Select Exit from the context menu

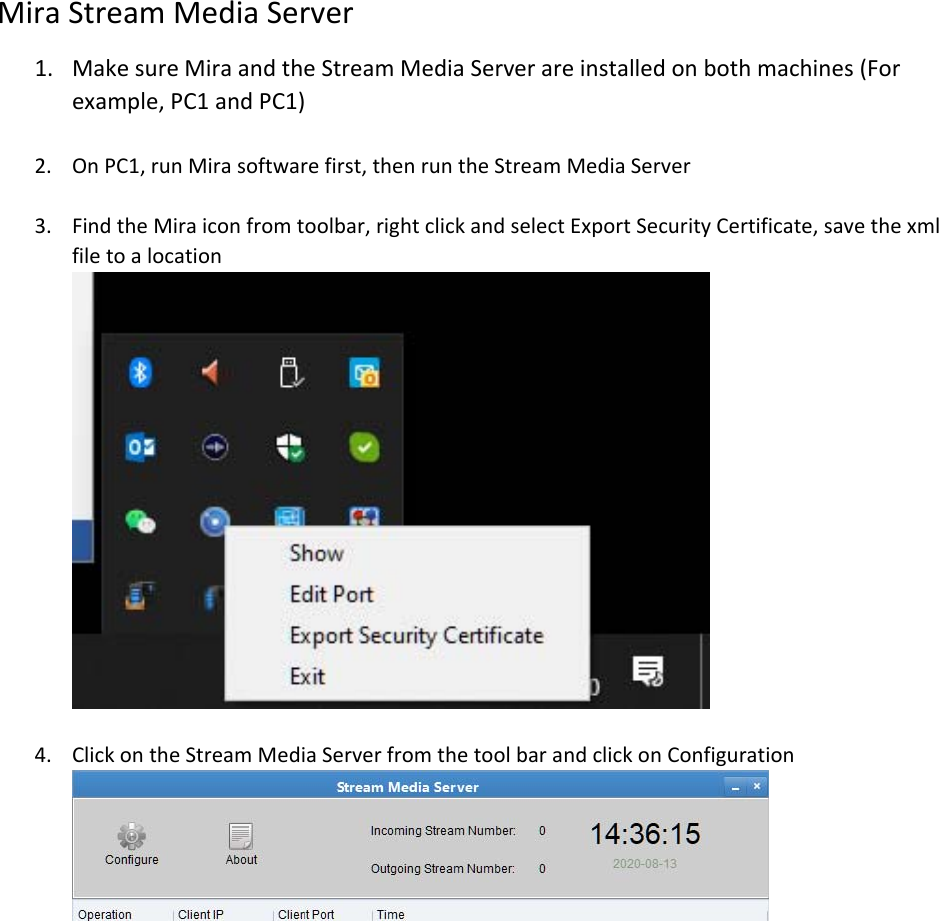[x=306, y=676]
